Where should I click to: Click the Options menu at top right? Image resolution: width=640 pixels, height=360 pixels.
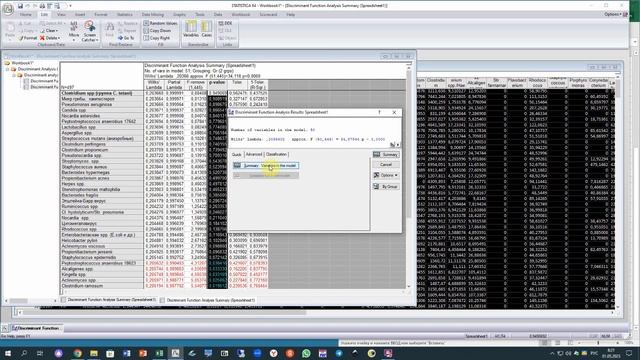613,14
